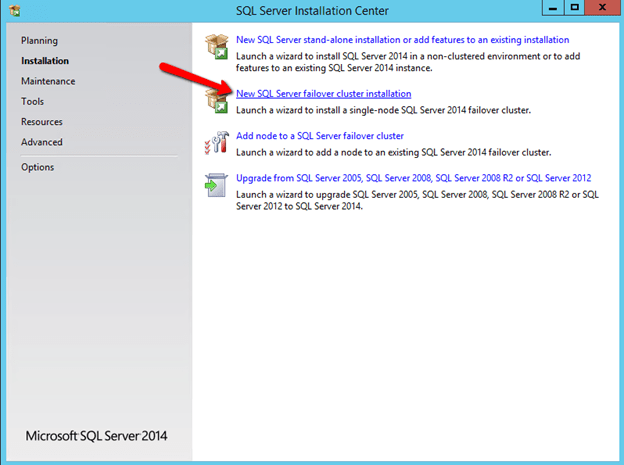Maximize the Installation Center window

coord(574,8)
